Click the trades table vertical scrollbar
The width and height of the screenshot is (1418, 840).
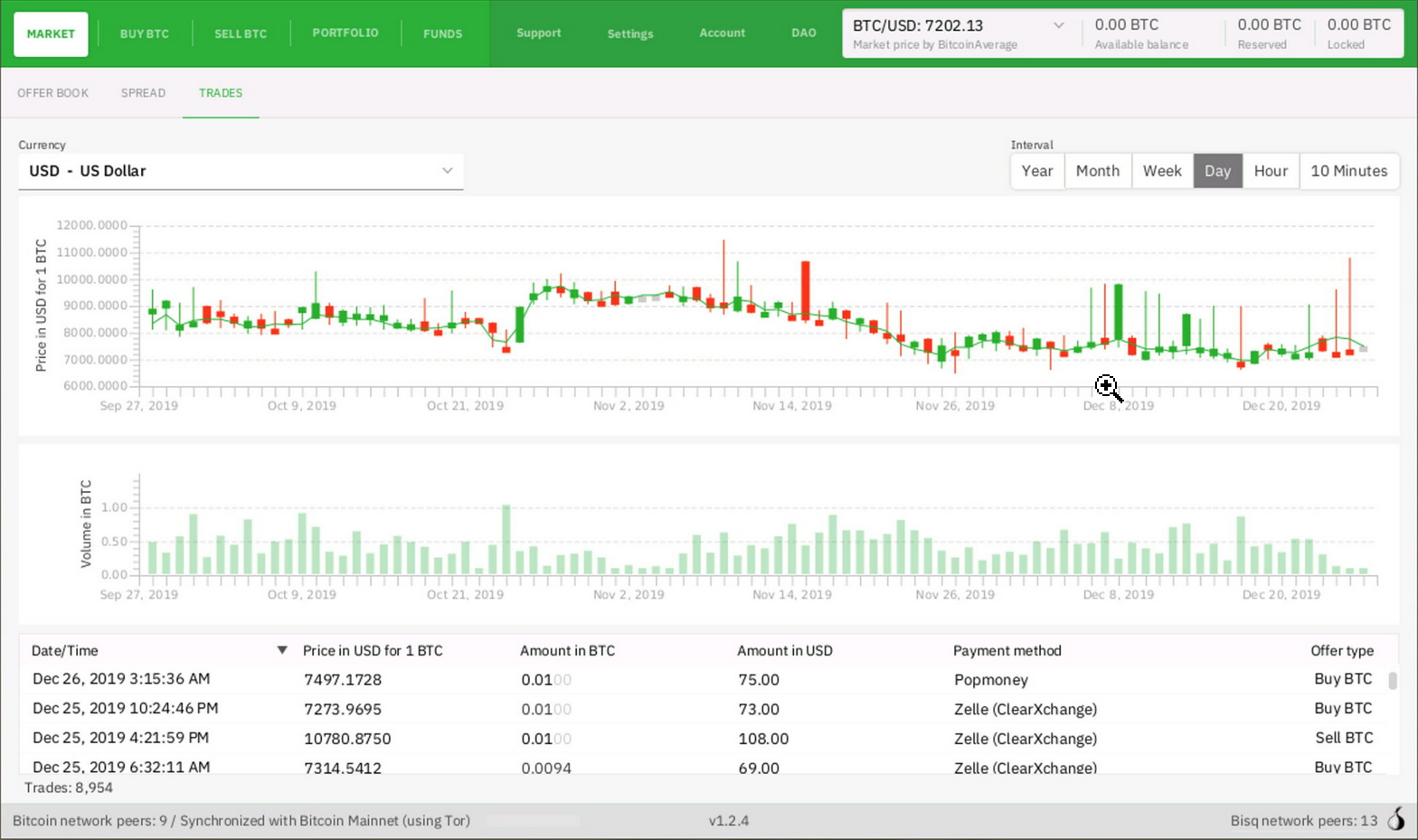1393,680
